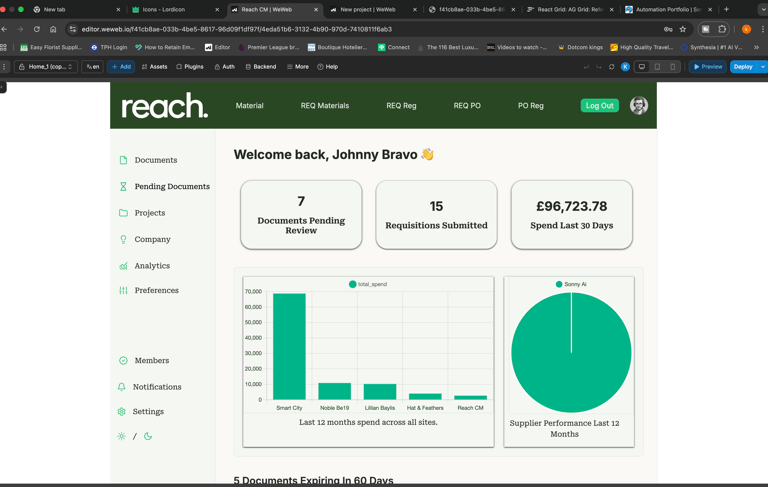The width and height of the screenshot is (768, 487).
Task: Open the password key icon in address bar
Action: (668, 29)
